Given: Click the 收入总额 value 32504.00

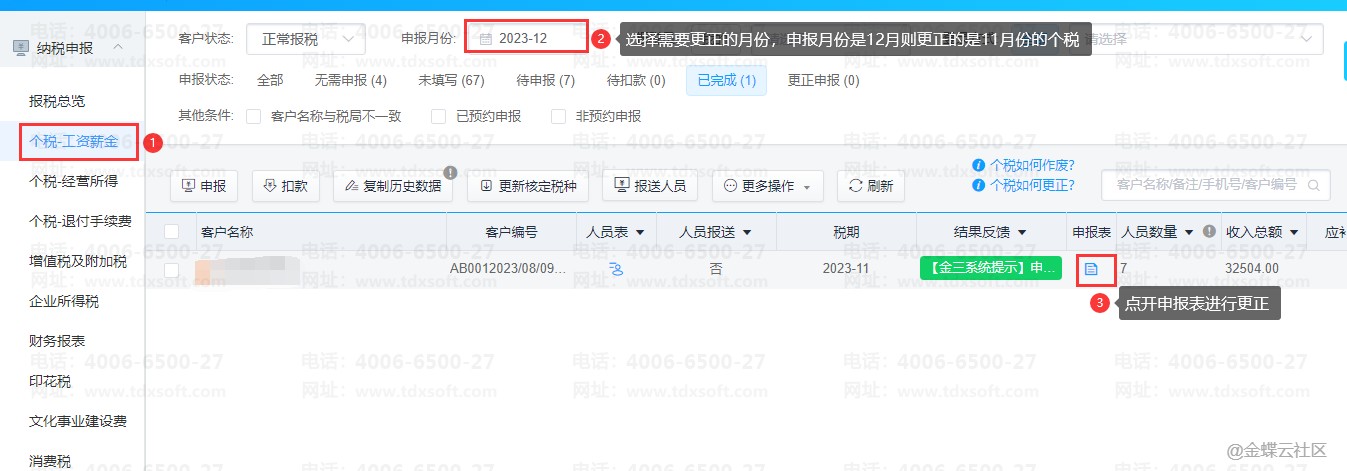Looking at the screenshot, I should pyautogui.click(x=1252, y=269).
